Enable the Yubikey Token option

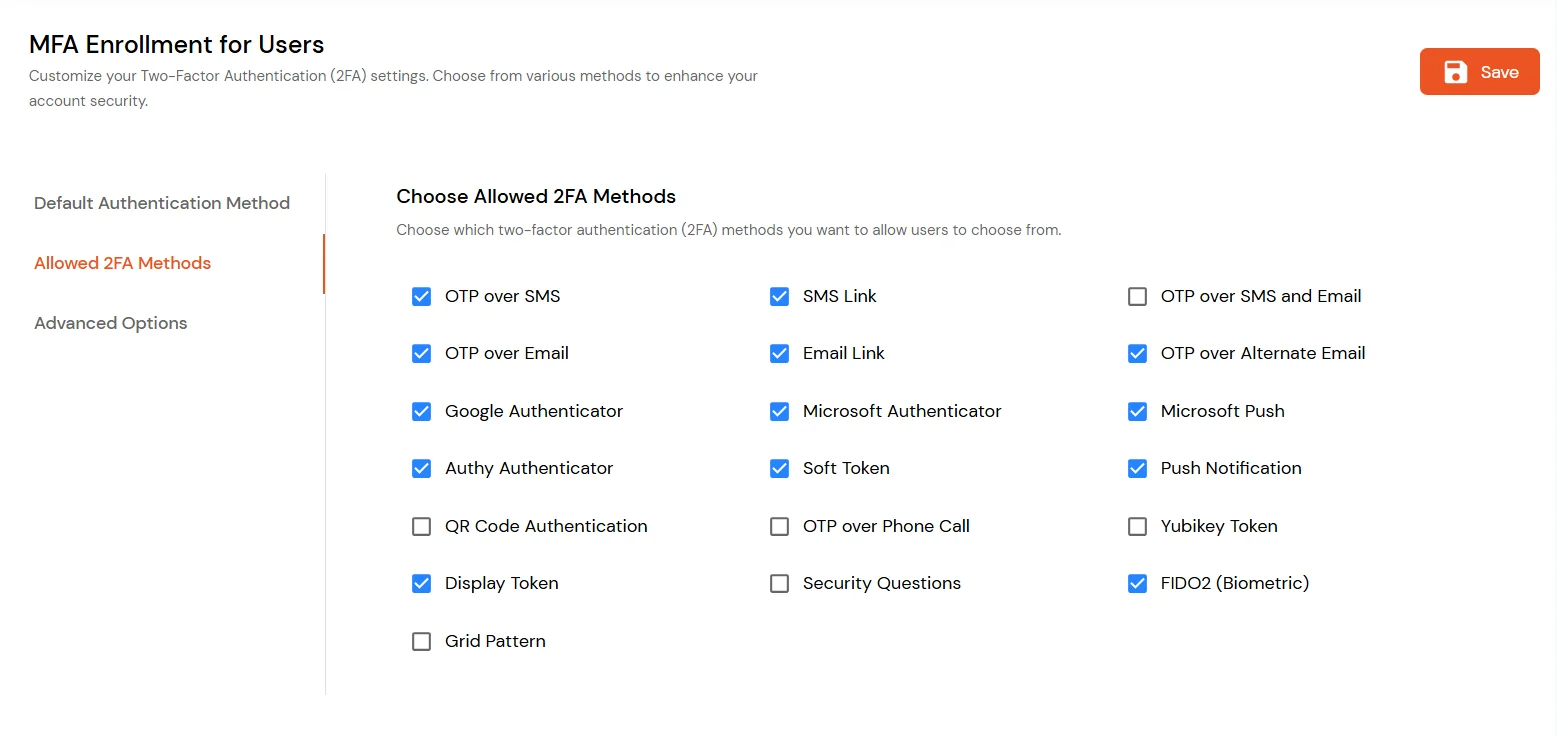pyautogui.click(x=1137, y=526)
